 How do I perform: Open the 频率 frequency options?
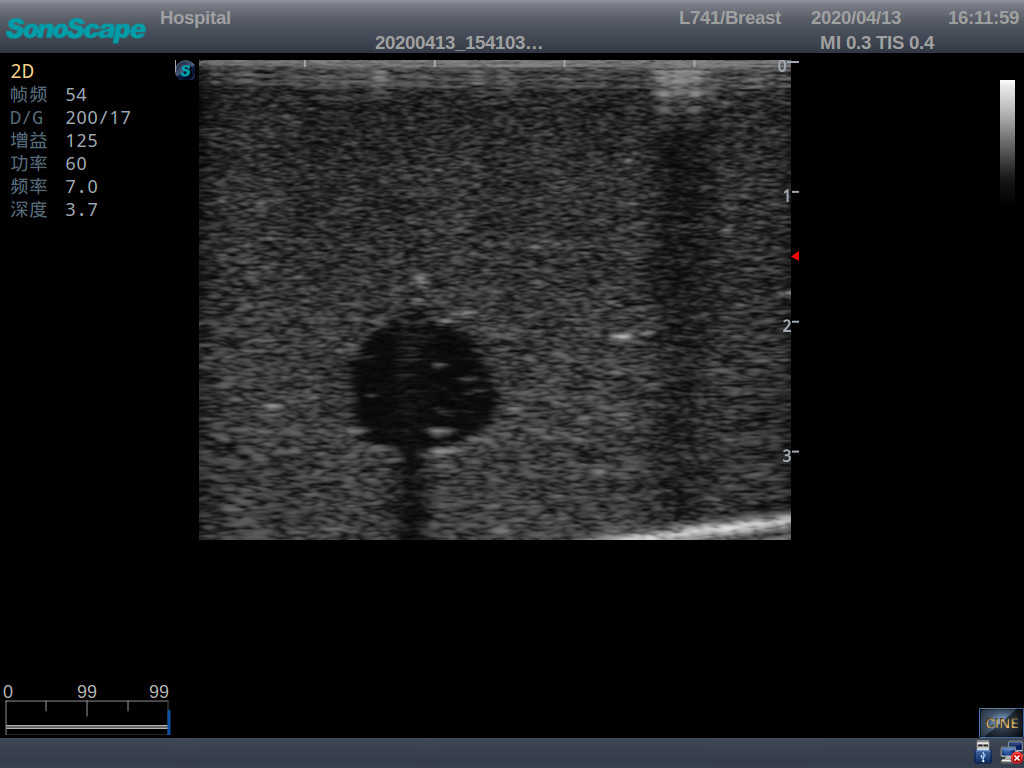pyautogui.click(x=29, y=186)
